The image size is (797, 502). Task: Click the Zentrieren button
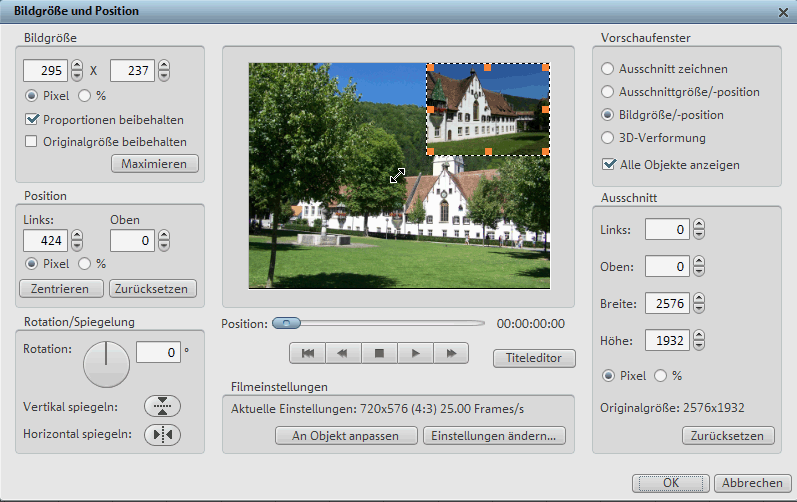61,289
